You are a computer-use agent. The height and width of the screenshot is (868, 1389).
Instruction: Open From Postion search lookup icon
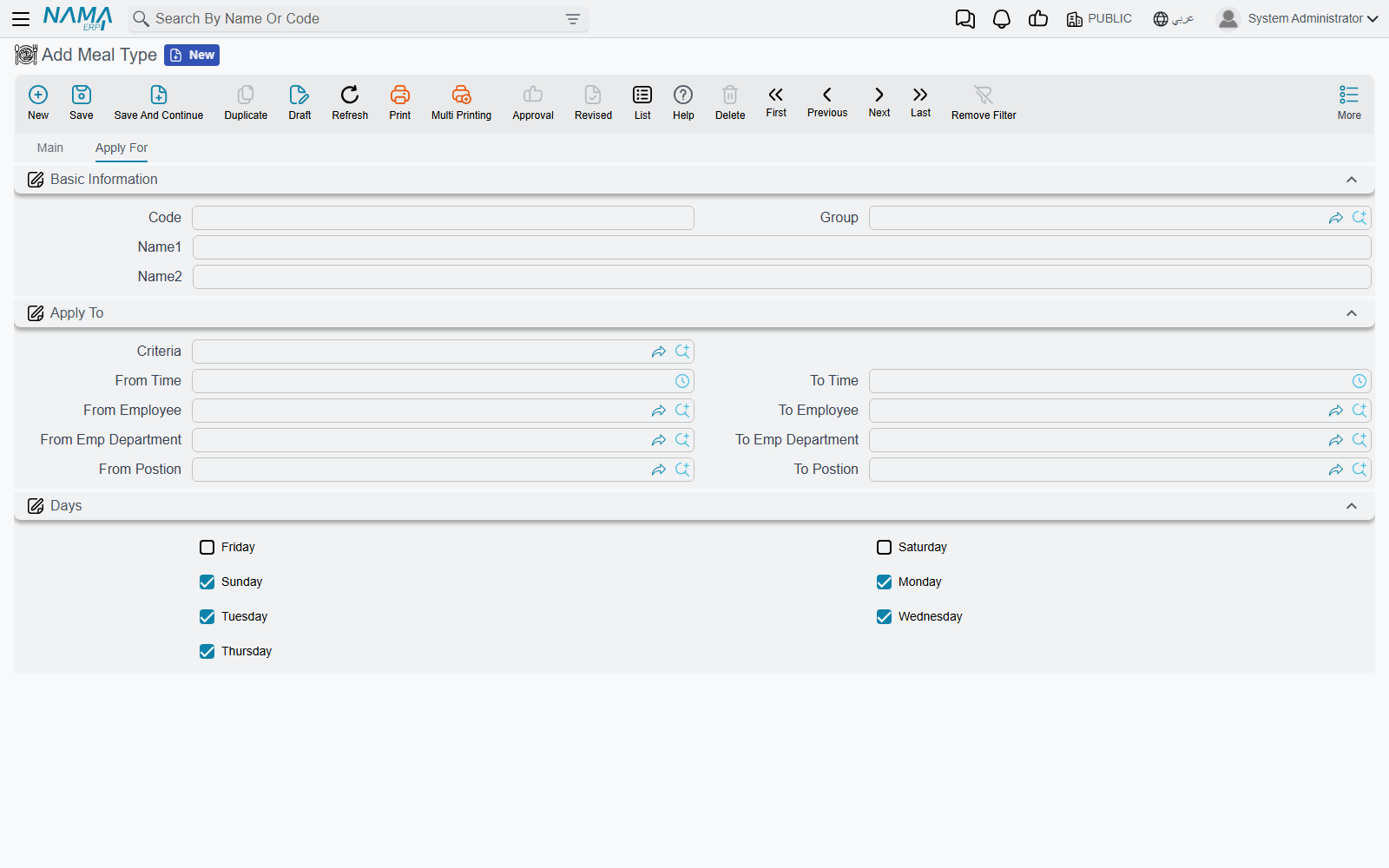(x=682, y=470)
